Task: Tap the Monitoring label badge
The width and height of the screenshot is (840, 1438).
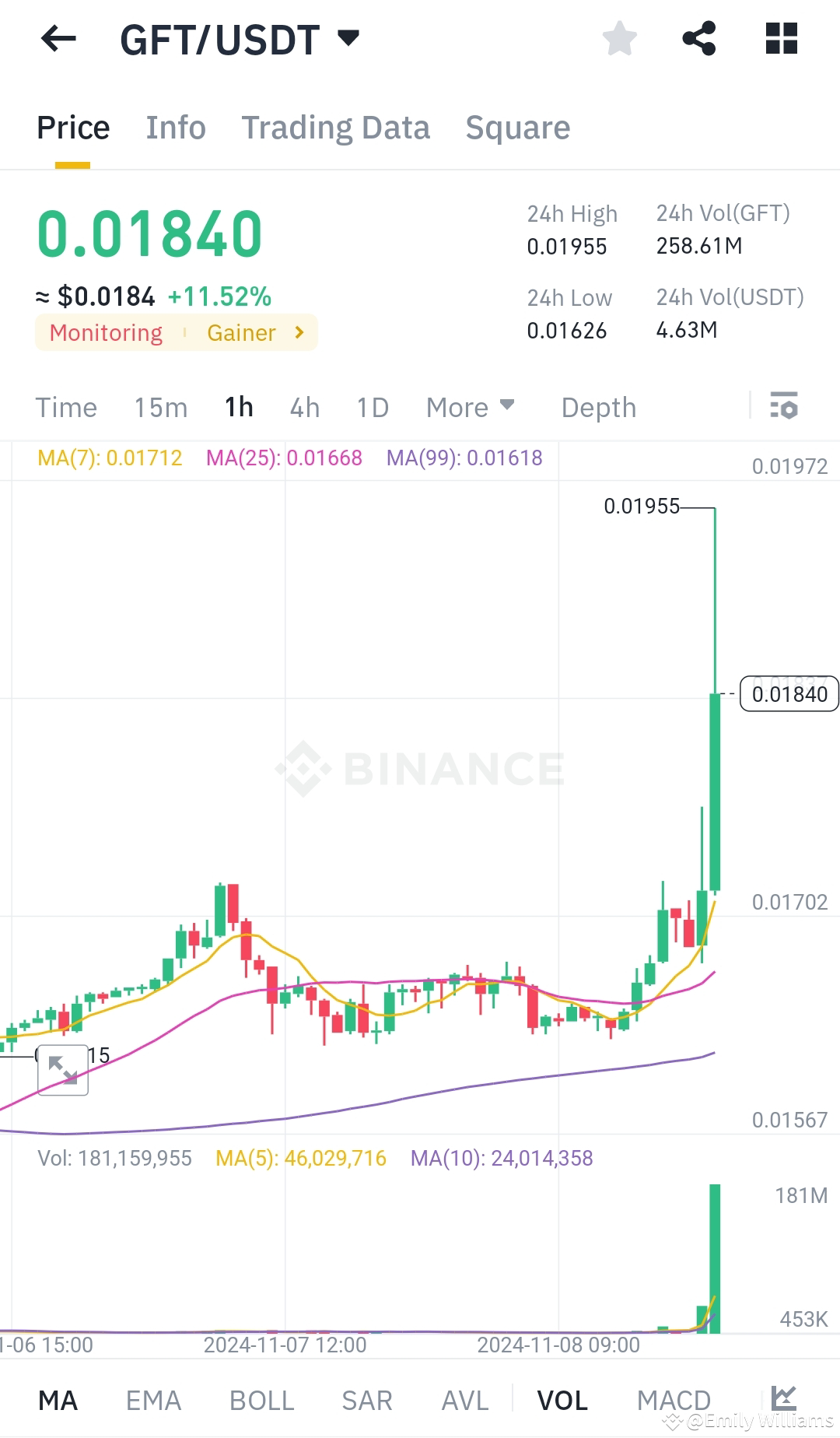Action: [106, 333]
